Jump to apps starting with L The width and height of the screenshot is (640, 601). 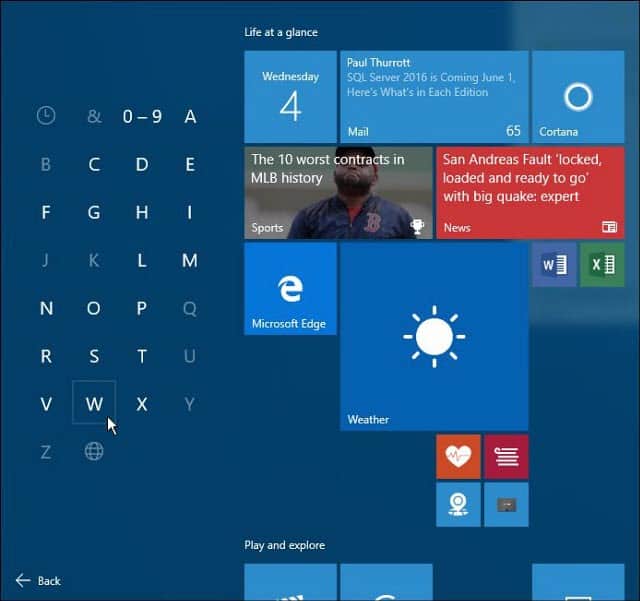click(x=142, y=260)
